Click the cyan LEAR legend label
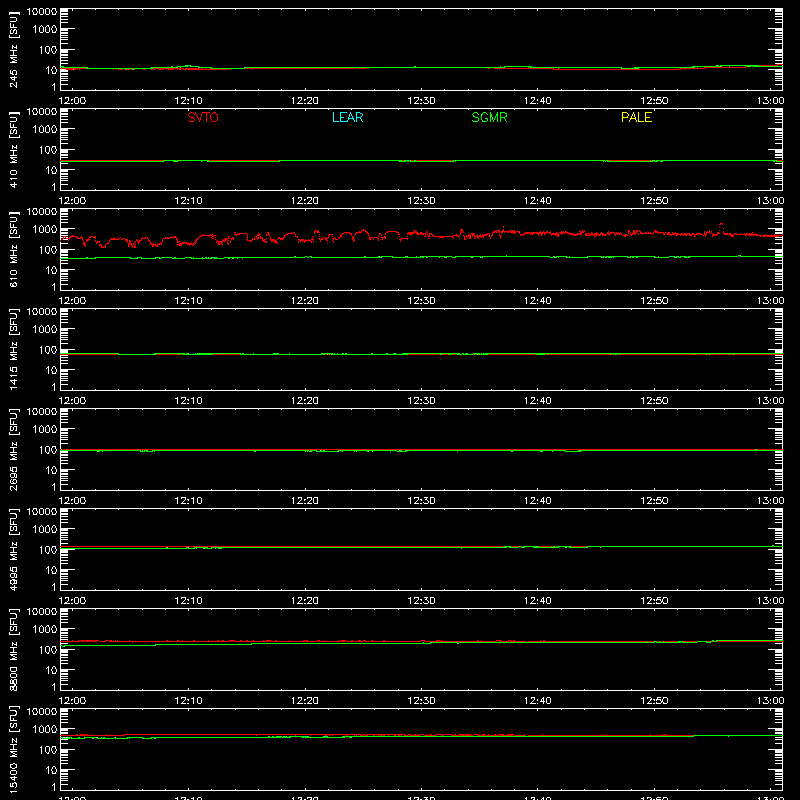 tap(347, 117)
